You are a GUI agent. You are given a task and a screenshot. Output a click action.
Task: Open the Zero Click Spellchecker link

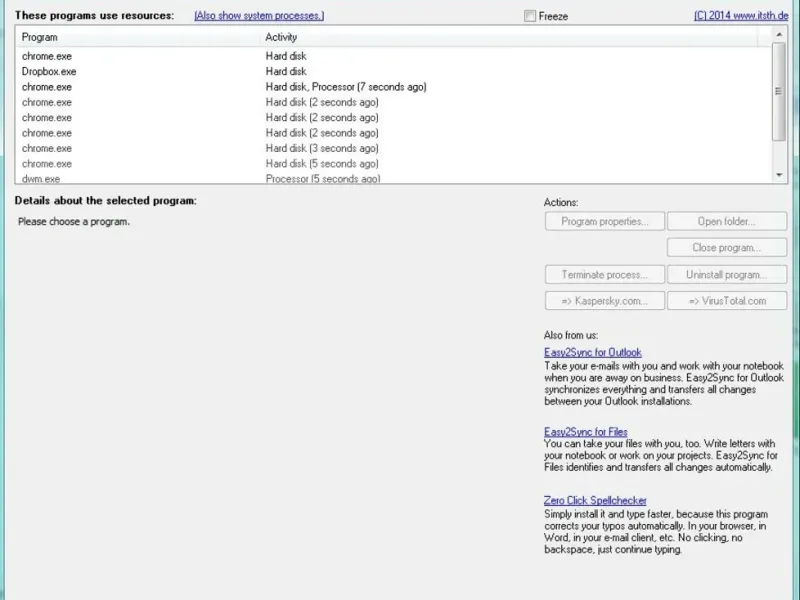click(595, 501)
